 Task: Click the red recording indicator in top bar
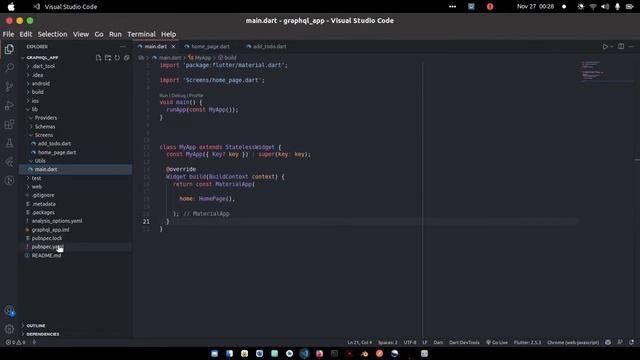[x=490, y=7]
